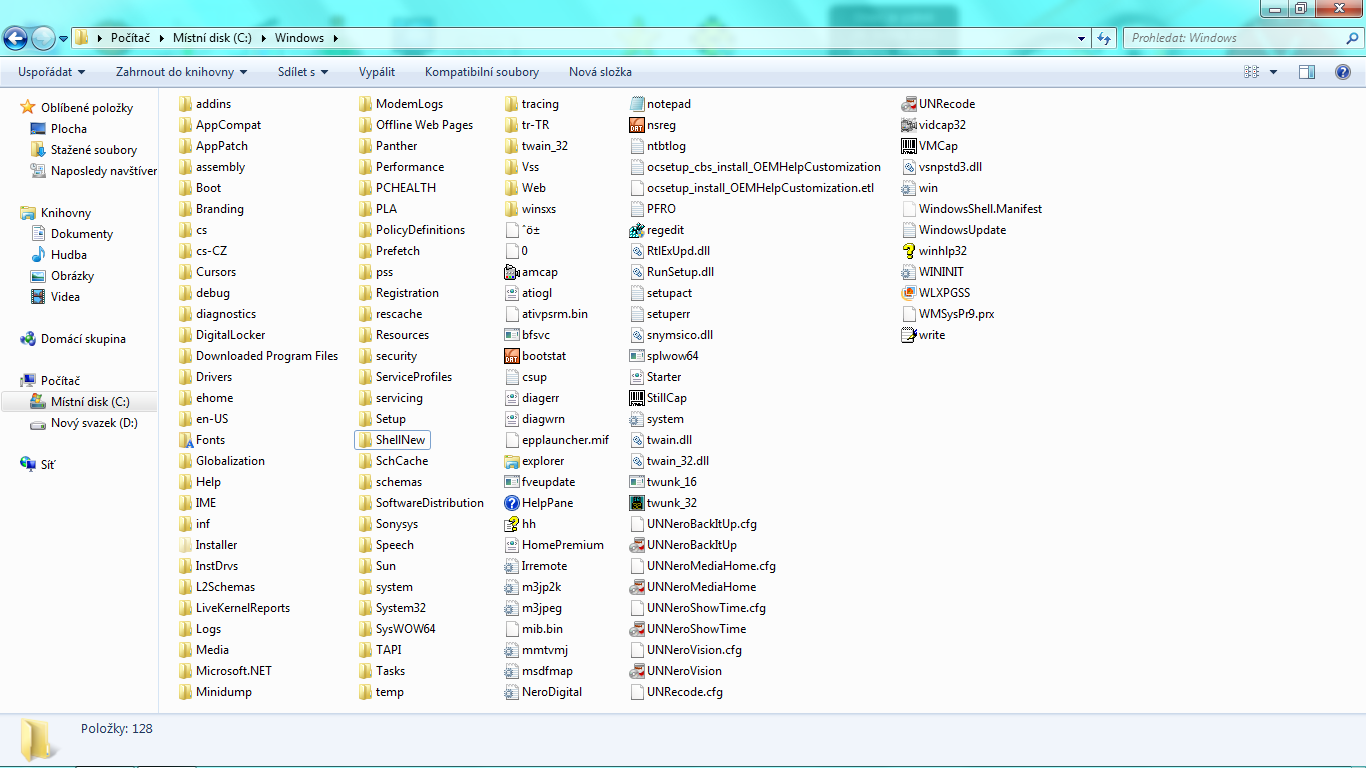Select Plocha in navigation pane
The height and width of the screenshot is (768, 1366).
[69, 129]
